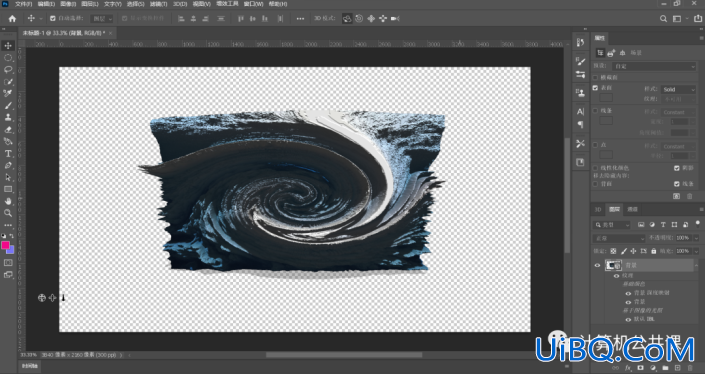This screenshot has height=374, width=705.
Task: Open the 图层 auto-select dropdown in options bar
Action: [x=102, y=18]
